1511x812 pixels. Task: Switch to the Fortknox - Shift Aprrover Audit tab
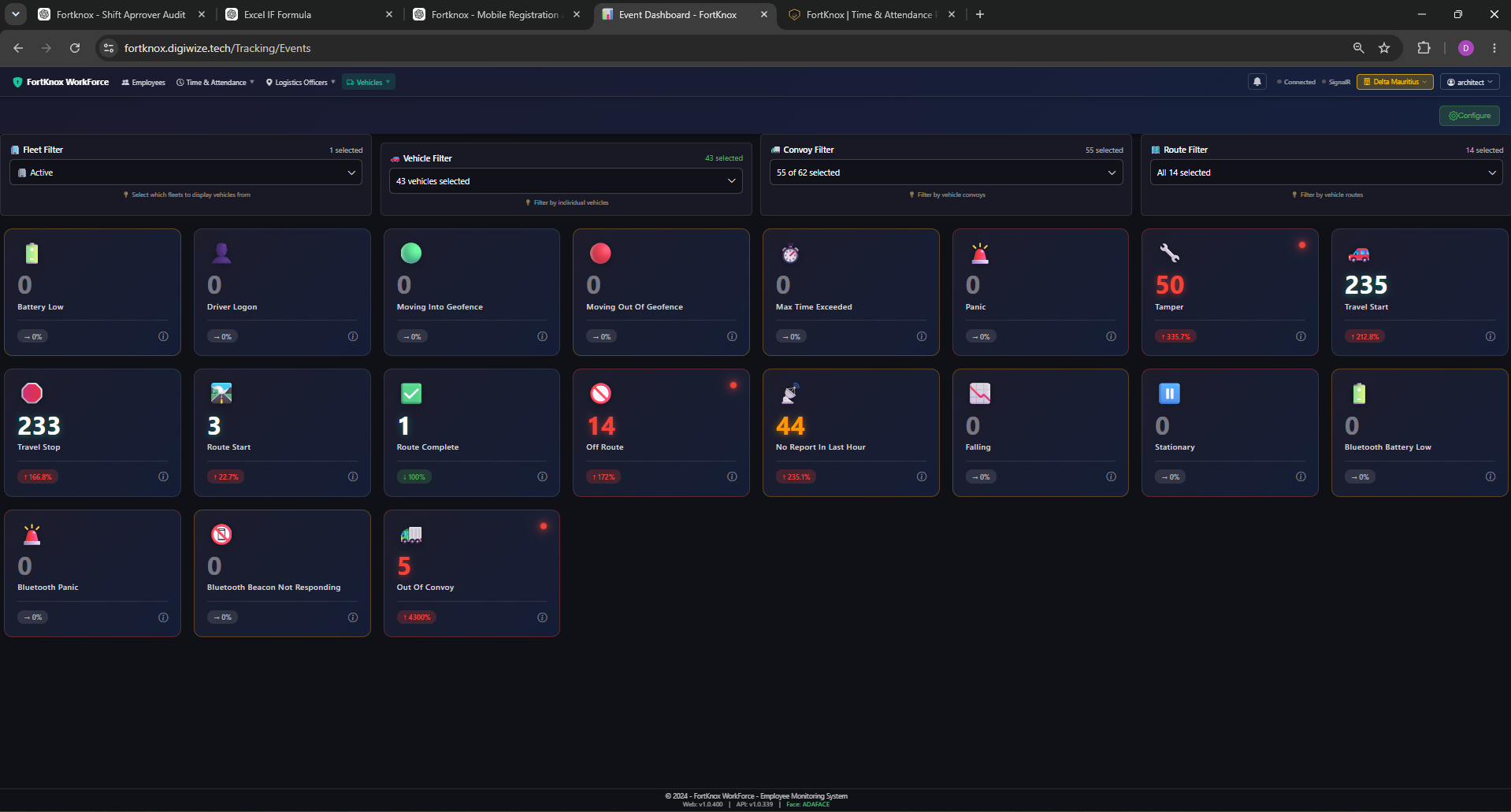[121, 14]
